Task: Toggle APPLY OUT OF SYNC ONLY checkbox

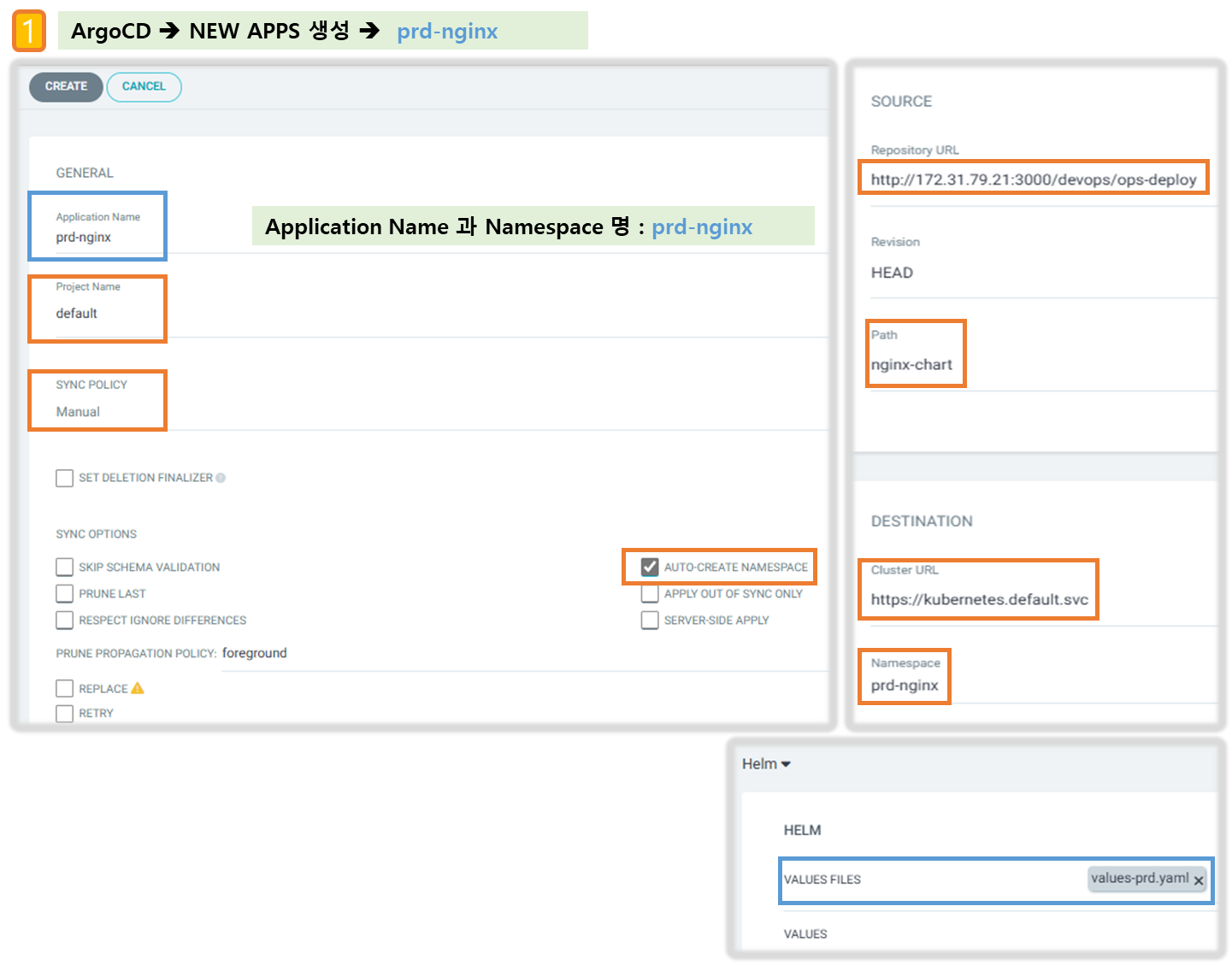Action: click(x=650, y=593)
